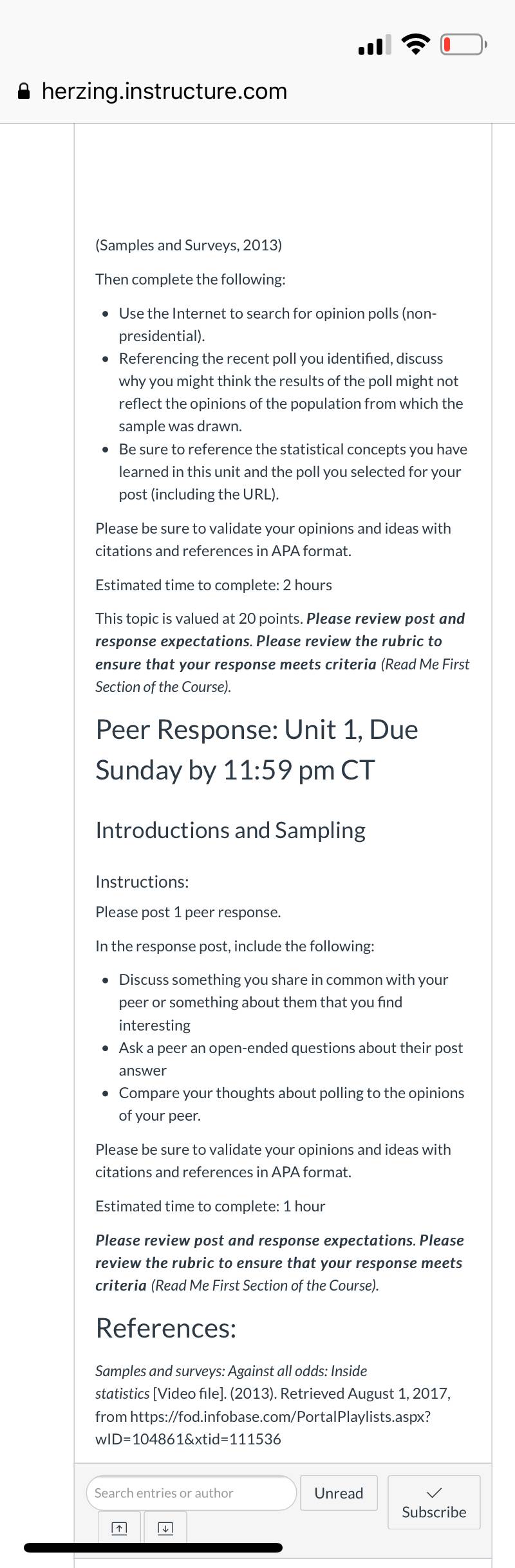515x1568 pixels.
Task: Collapse all replies with the up-arrow icon
Action: pos(119,1528)
